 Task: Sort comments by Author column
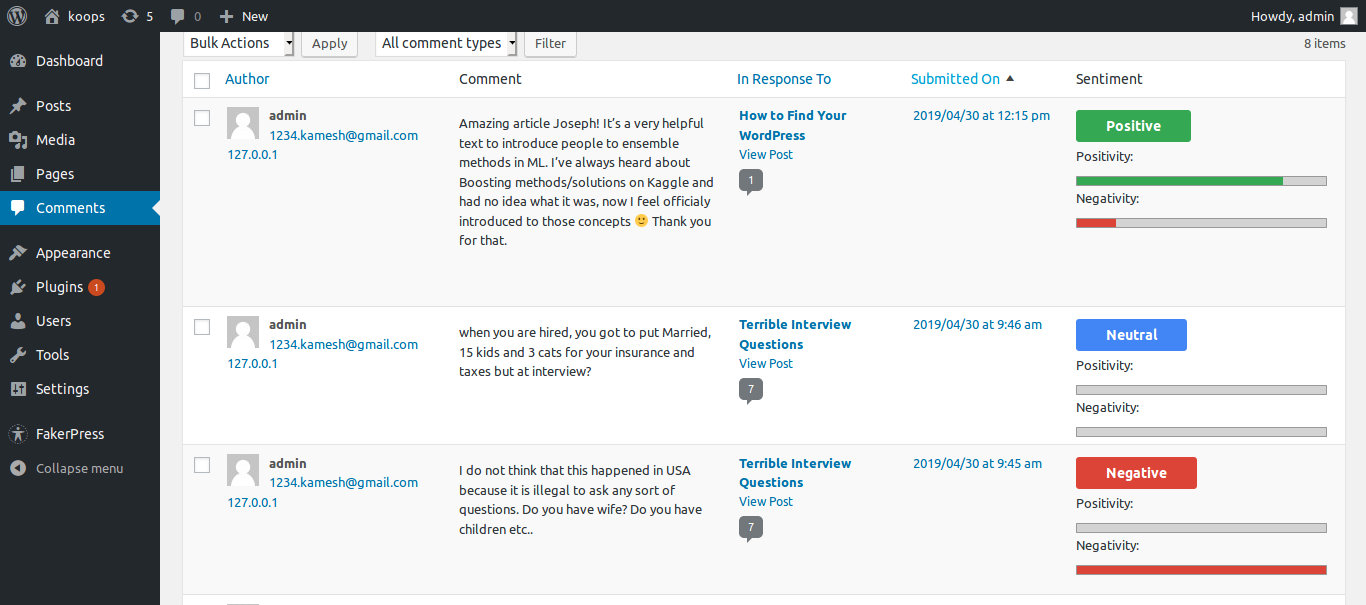pos(247,79)
